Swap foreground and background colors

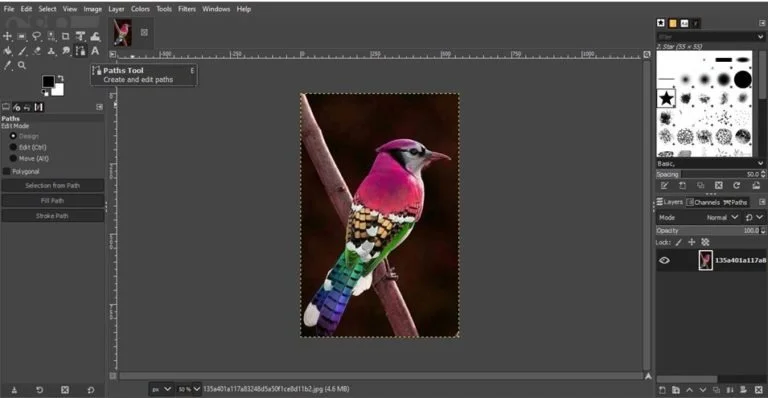(x=61, y=78)
